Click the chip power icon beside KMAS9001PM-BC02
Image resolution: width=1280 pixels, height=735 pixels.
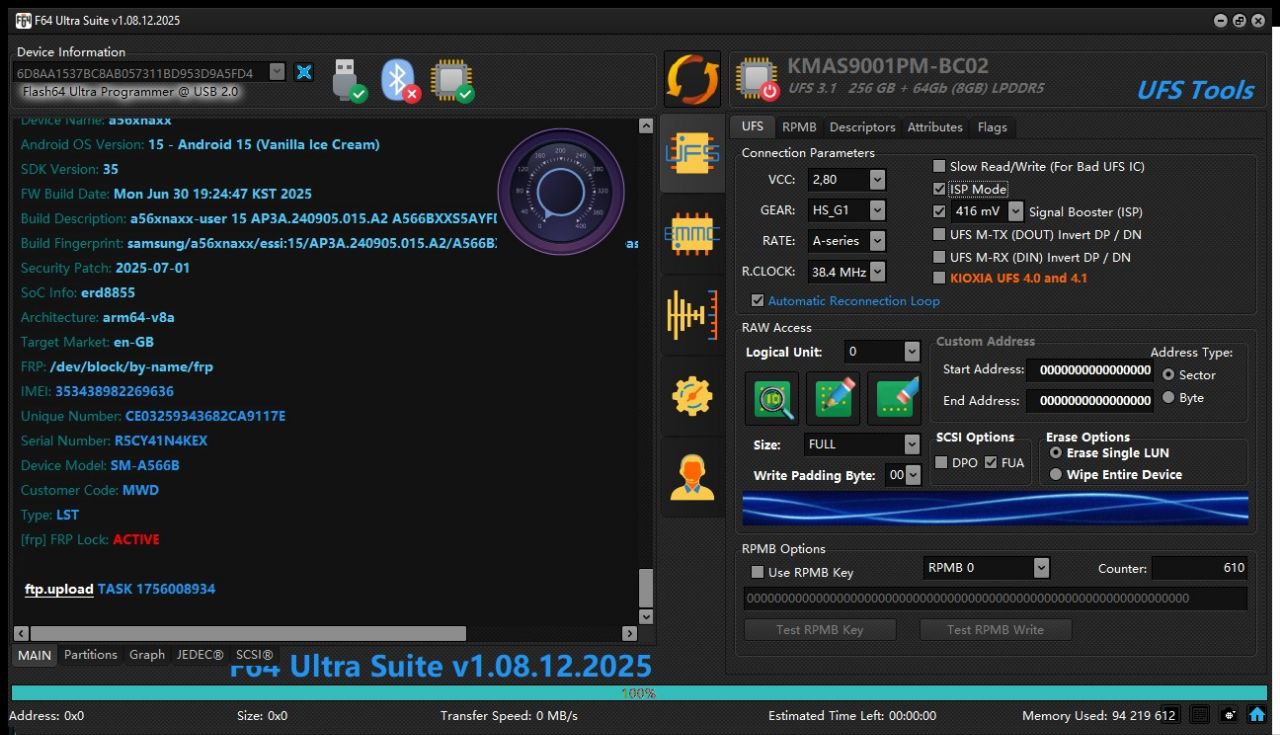(757, 80)
